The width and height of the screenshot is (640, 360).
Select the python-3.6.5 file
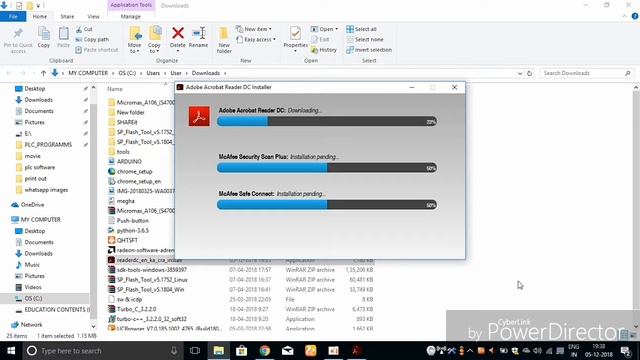coord(128,230)
